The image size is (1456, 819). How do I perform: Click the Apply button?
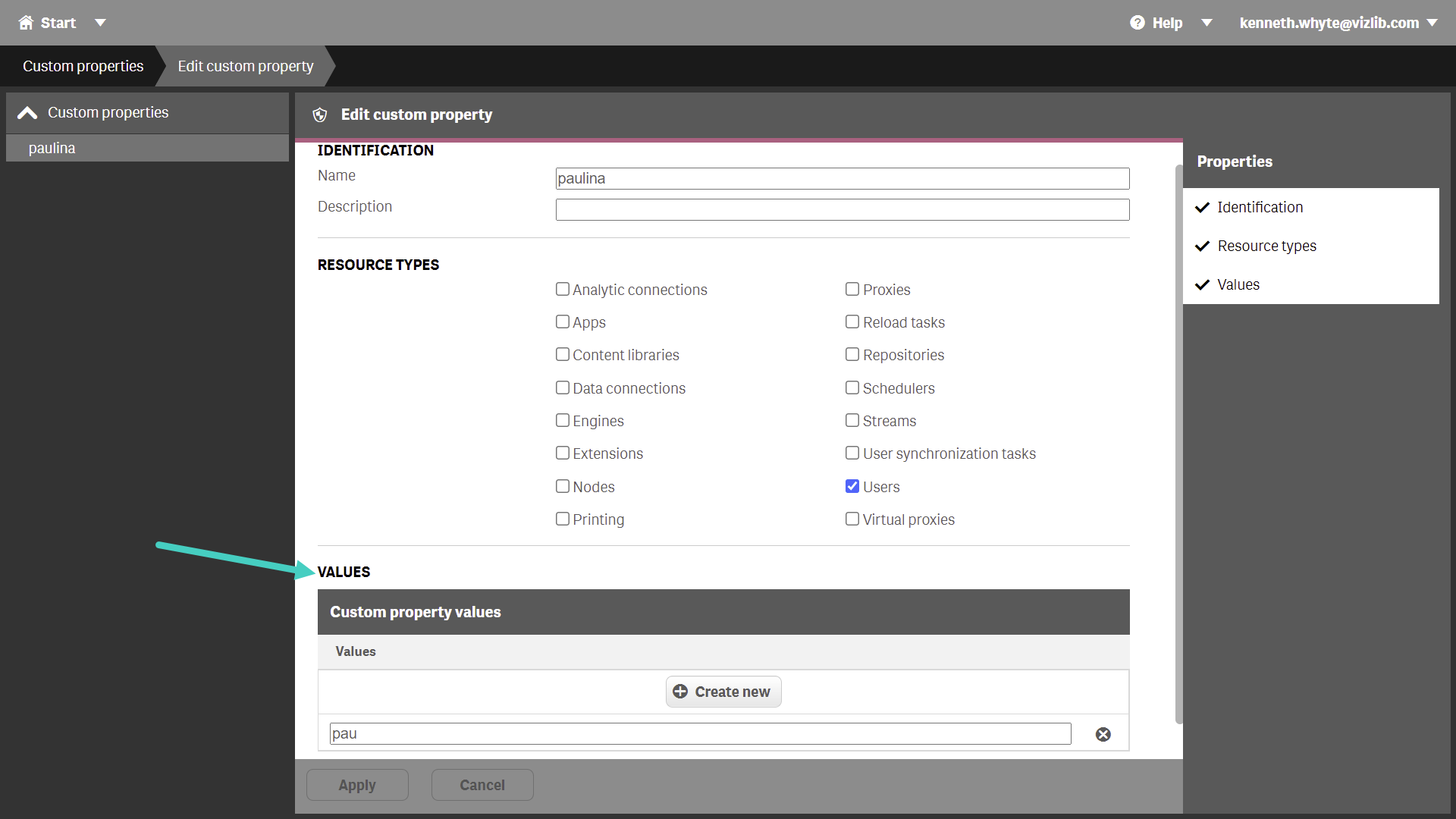pyautogui.click(x=357, y=785)
